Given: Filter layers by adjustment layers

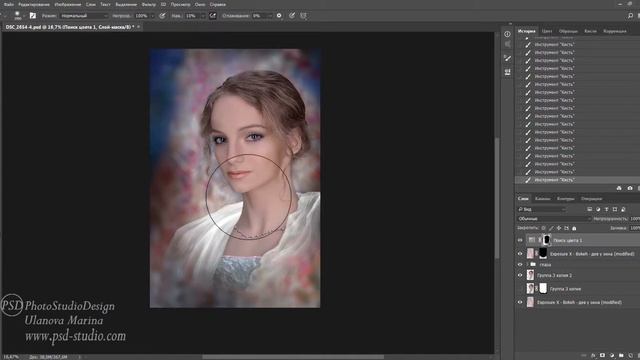Looking at the screenshot, I should [x=598, y=209].
